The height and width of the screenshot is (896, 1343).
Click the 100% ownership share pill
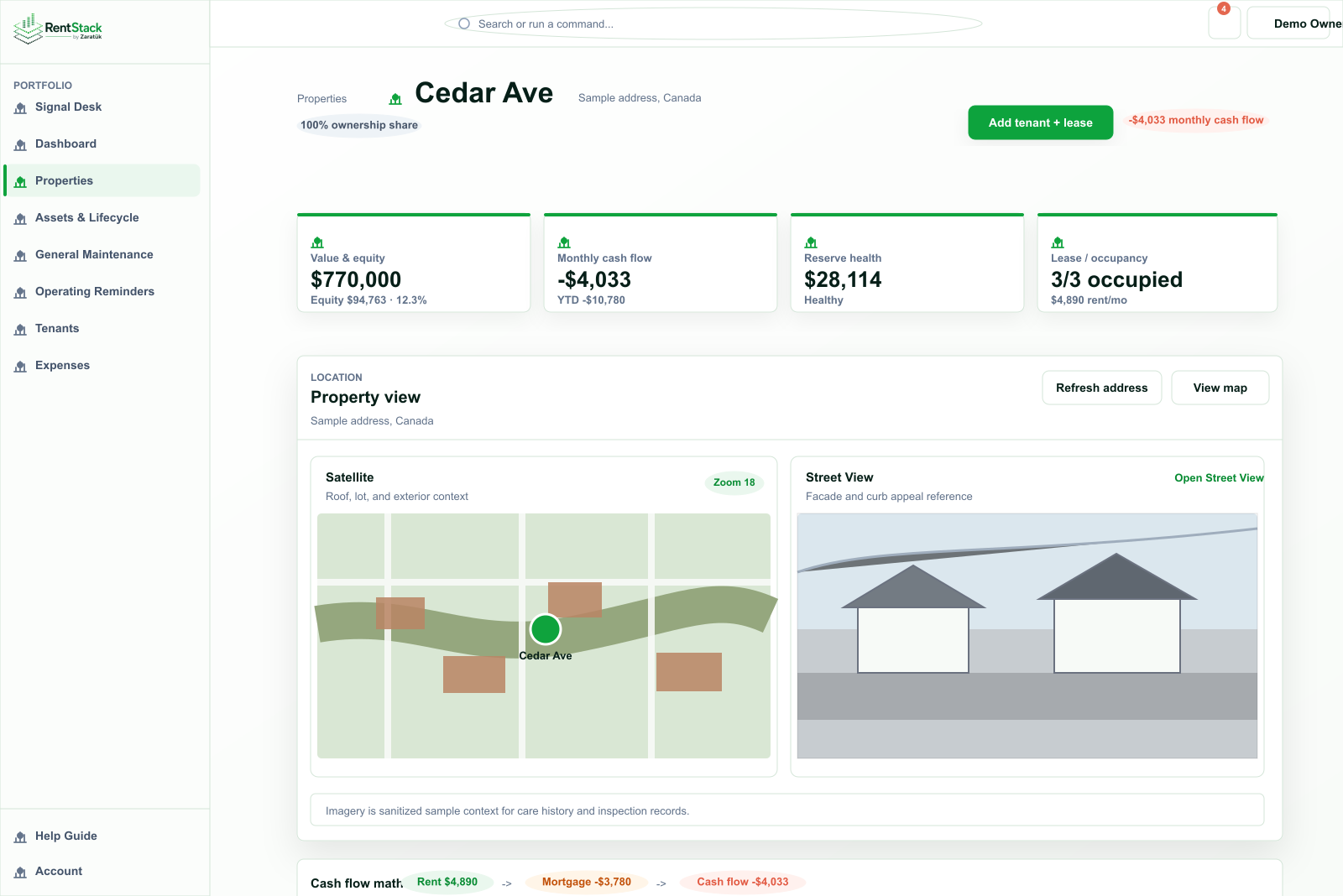(359, 125)
